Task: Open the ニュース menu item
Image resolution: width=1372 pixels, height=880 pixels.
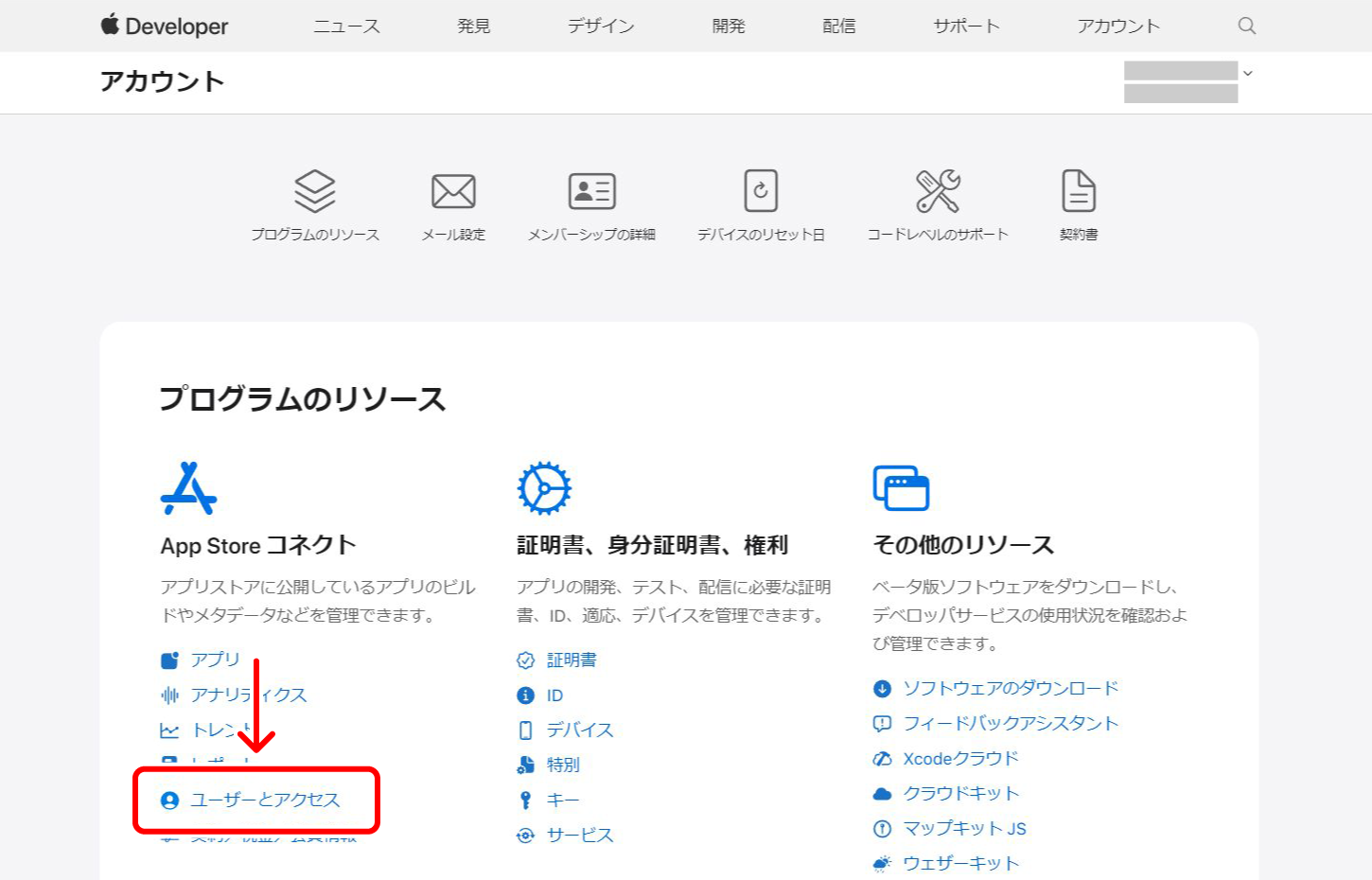Action: click(346, 26)
